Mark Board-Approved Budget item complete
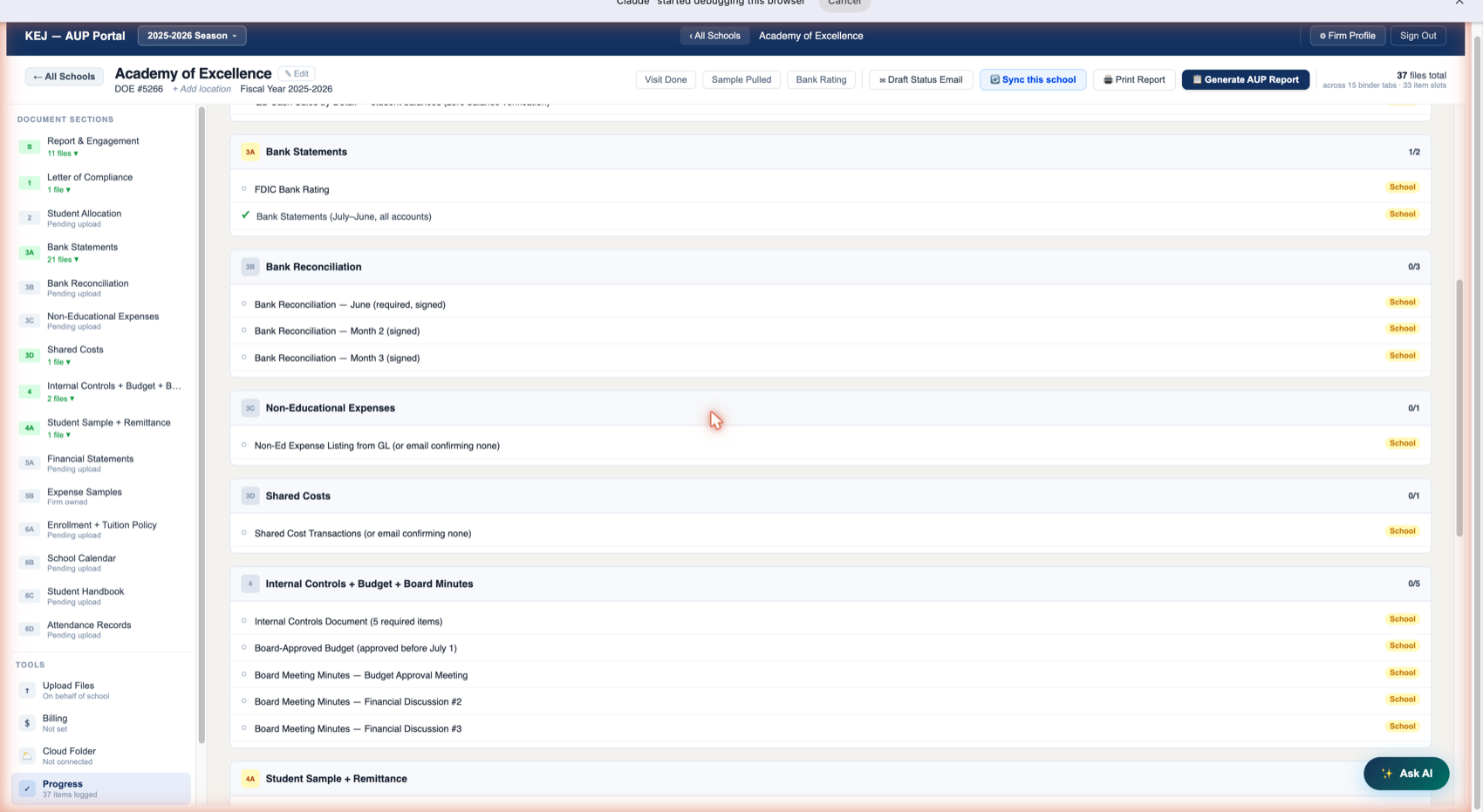 [x=244, y=647]
